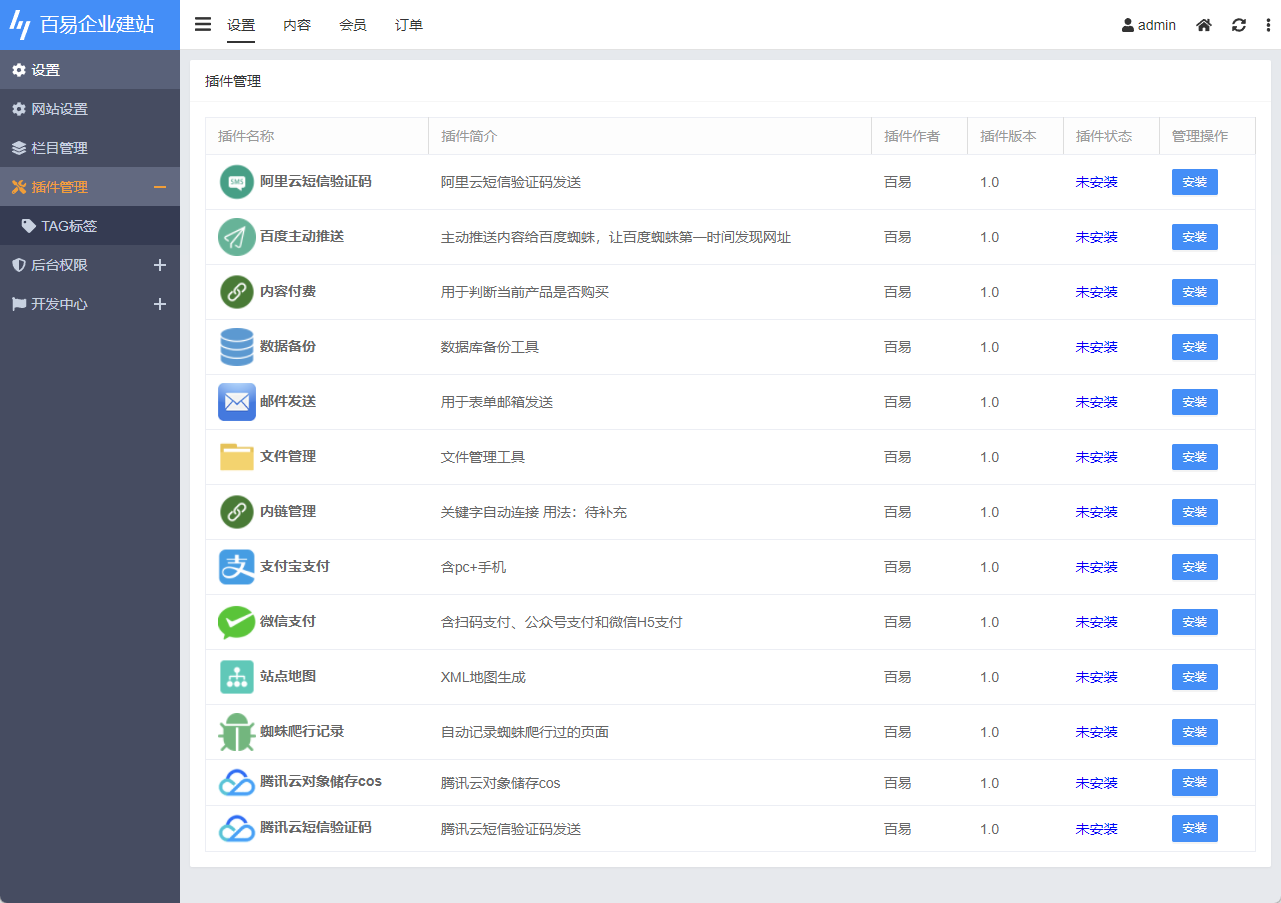Open 网站设置 in the sidebar
The image size is (1281, 903).
pyautogui.click(x=90, y=109)
